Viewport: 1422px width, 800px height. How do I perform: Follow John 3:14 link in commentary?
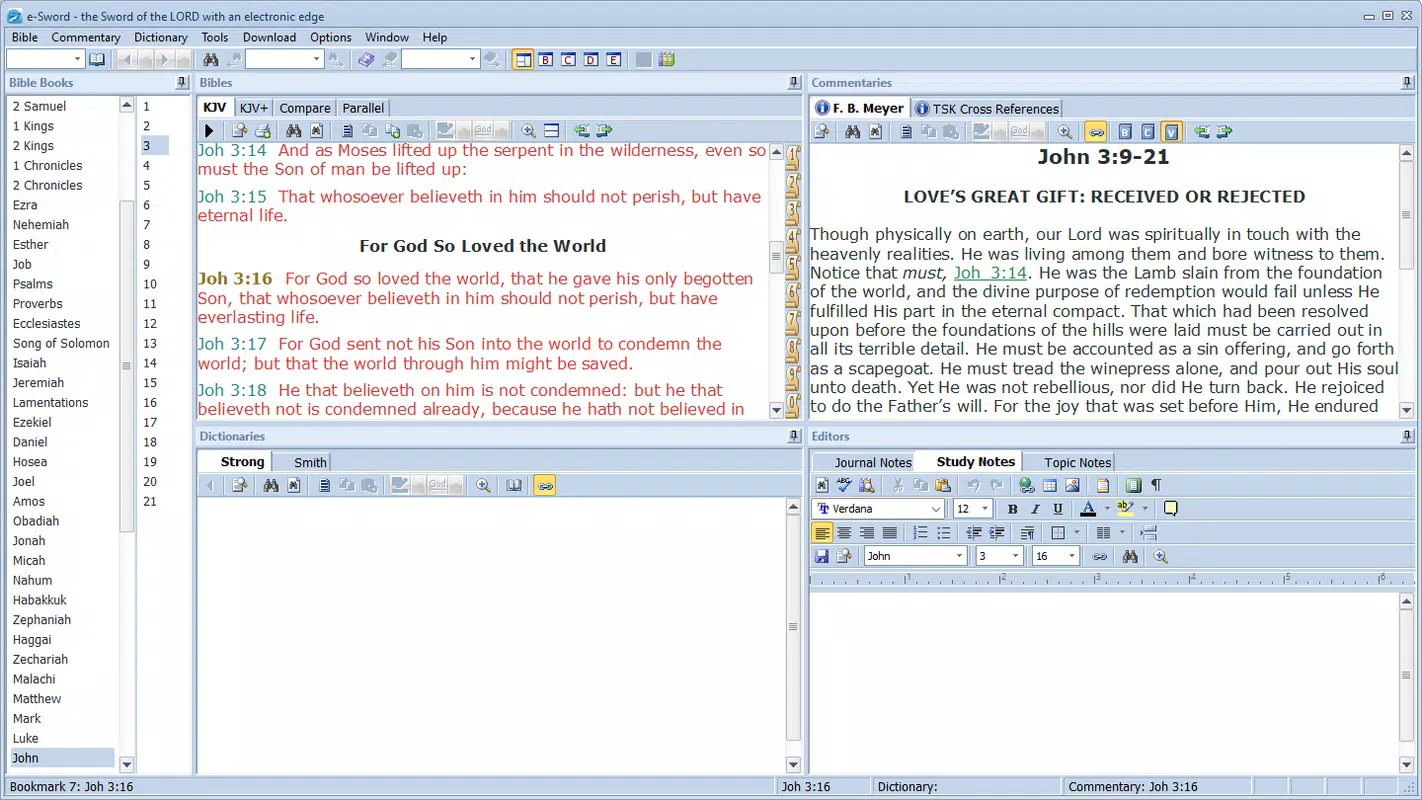click(990, 273)
